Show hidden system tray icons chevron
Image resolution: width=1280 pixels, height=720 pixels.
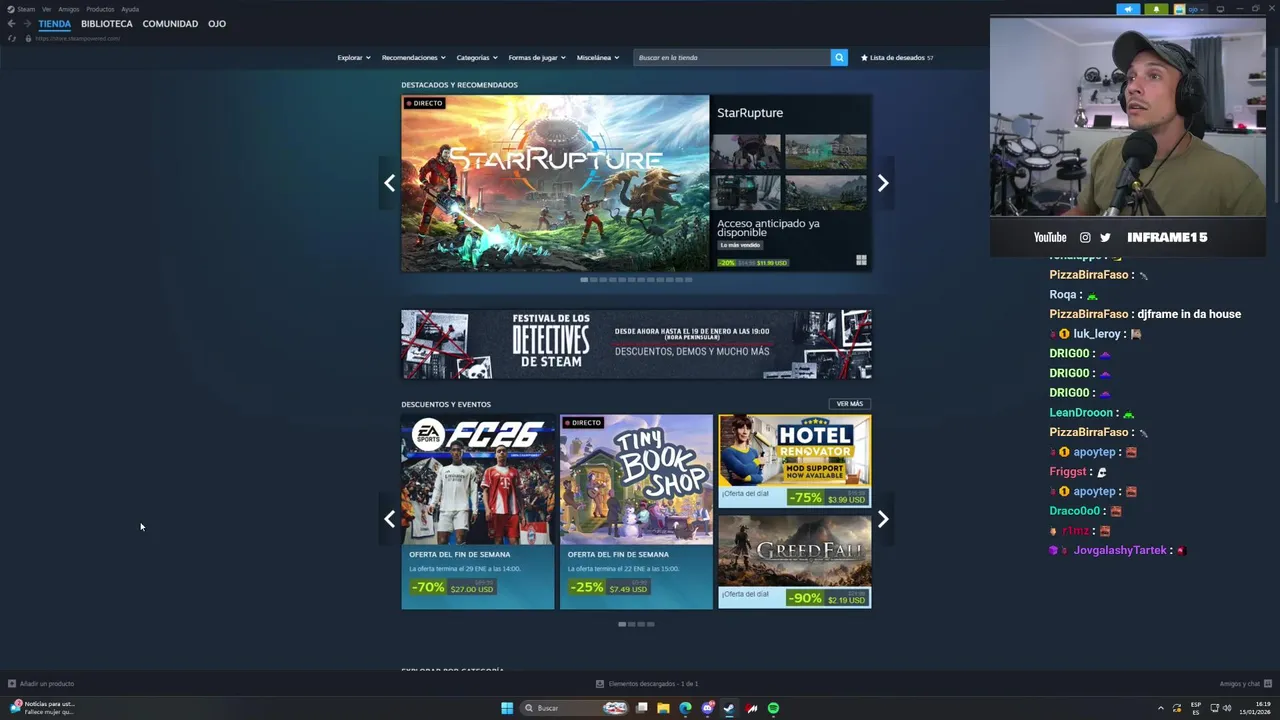pyautogui.click(x=1161, y=708)
